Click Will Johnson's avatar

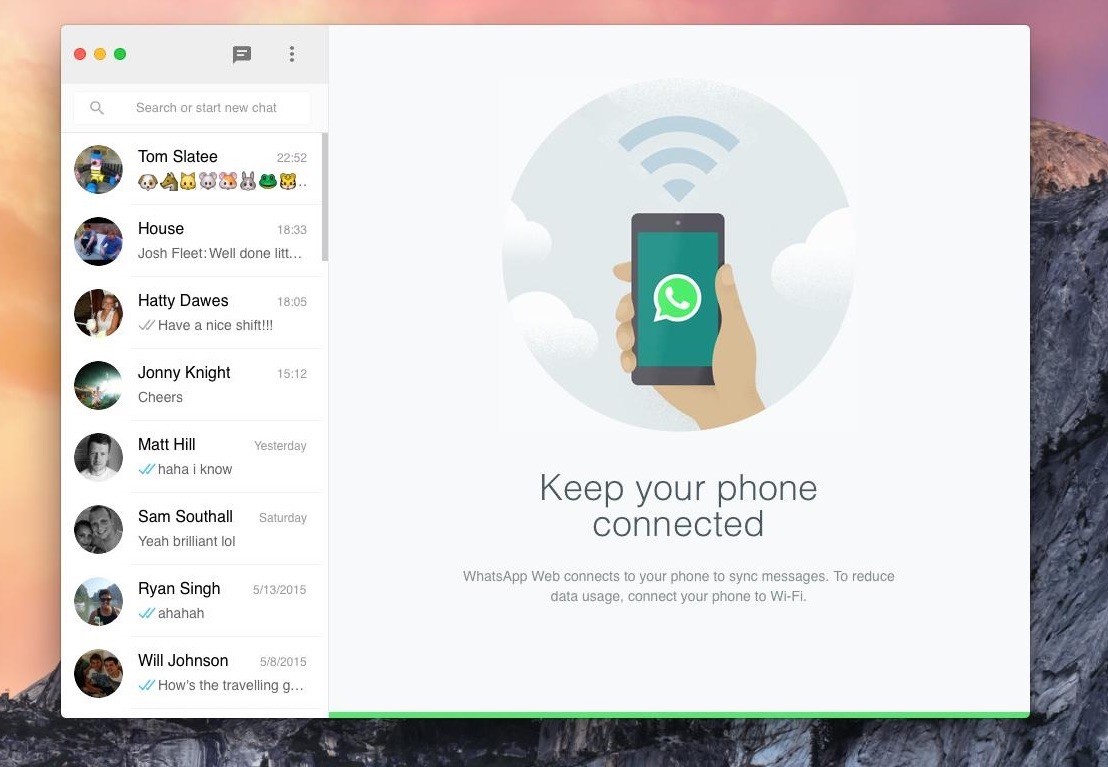pyautogui.click(x=98, y=674)
